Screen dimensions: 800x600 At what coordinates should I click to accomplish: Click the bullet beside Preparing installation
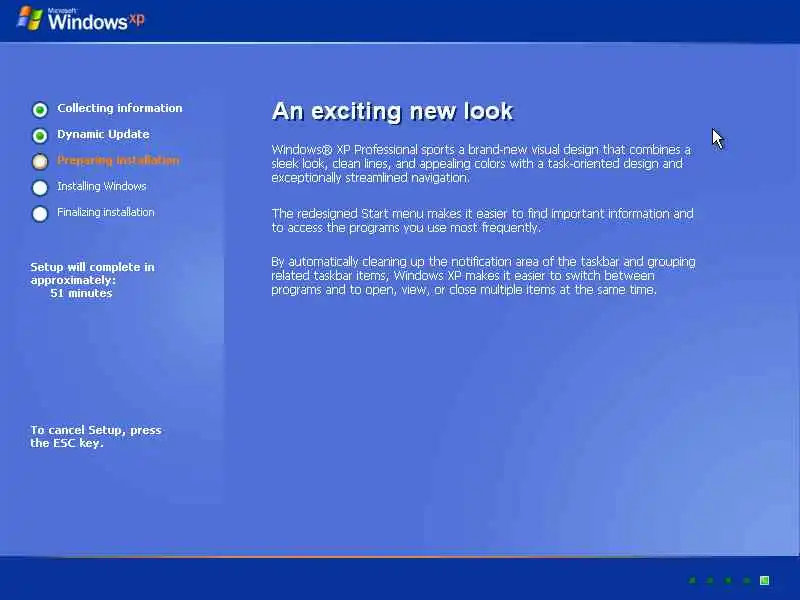40,161
